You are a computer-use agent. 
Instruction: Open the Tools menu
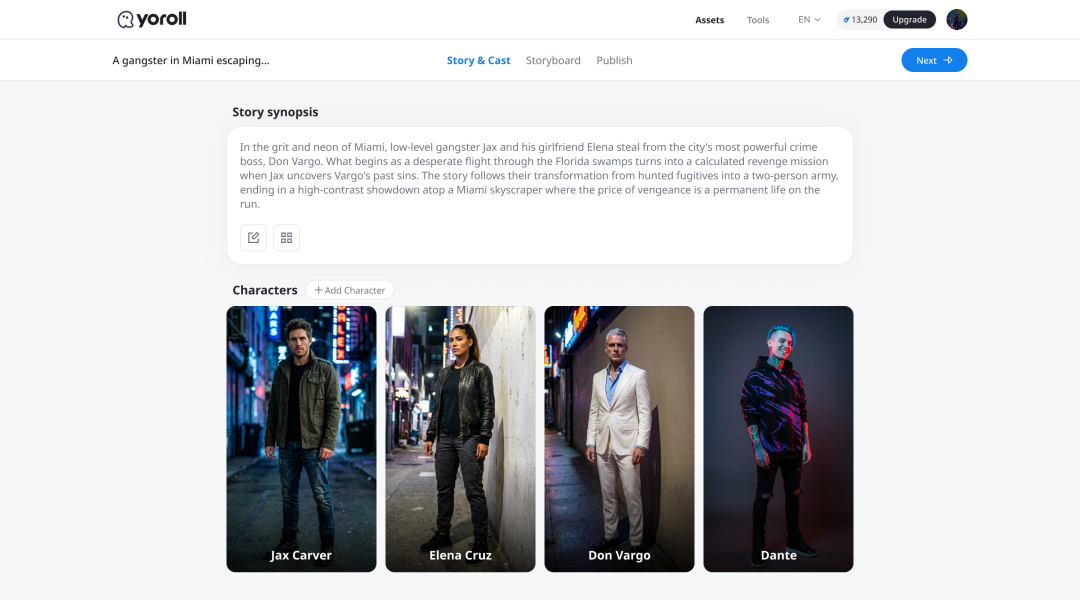pos(758,20)
